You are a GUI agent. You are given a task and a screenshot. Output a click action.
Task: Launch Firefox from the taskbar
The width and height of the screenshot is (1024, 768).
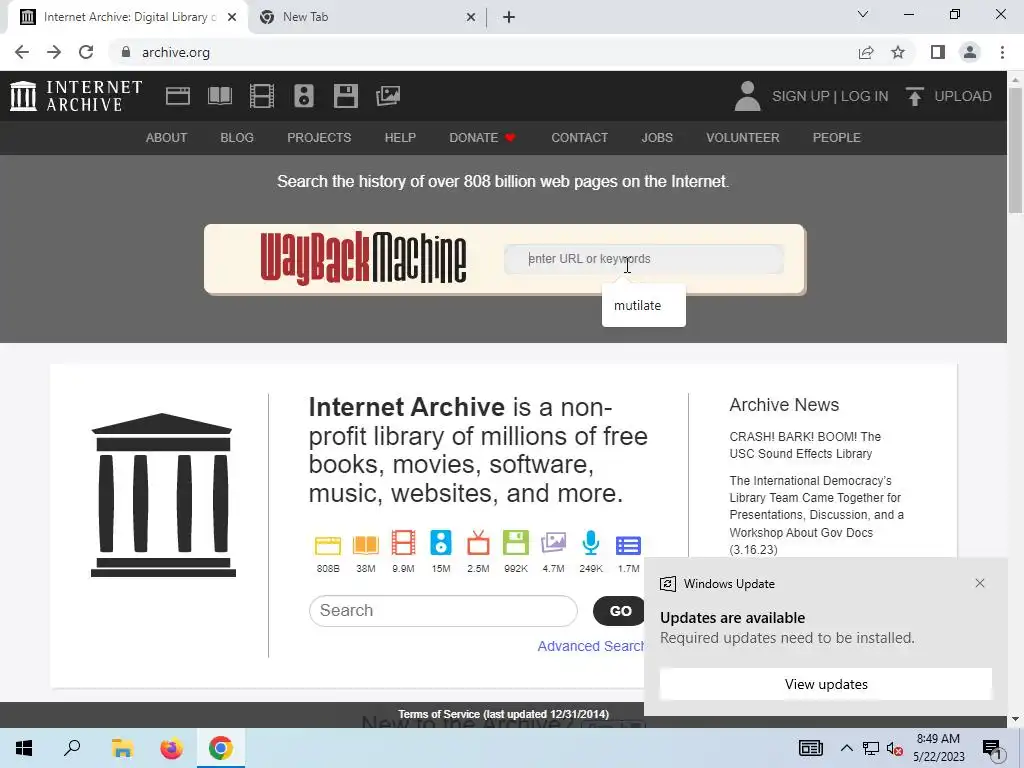[x=172, y=748]
